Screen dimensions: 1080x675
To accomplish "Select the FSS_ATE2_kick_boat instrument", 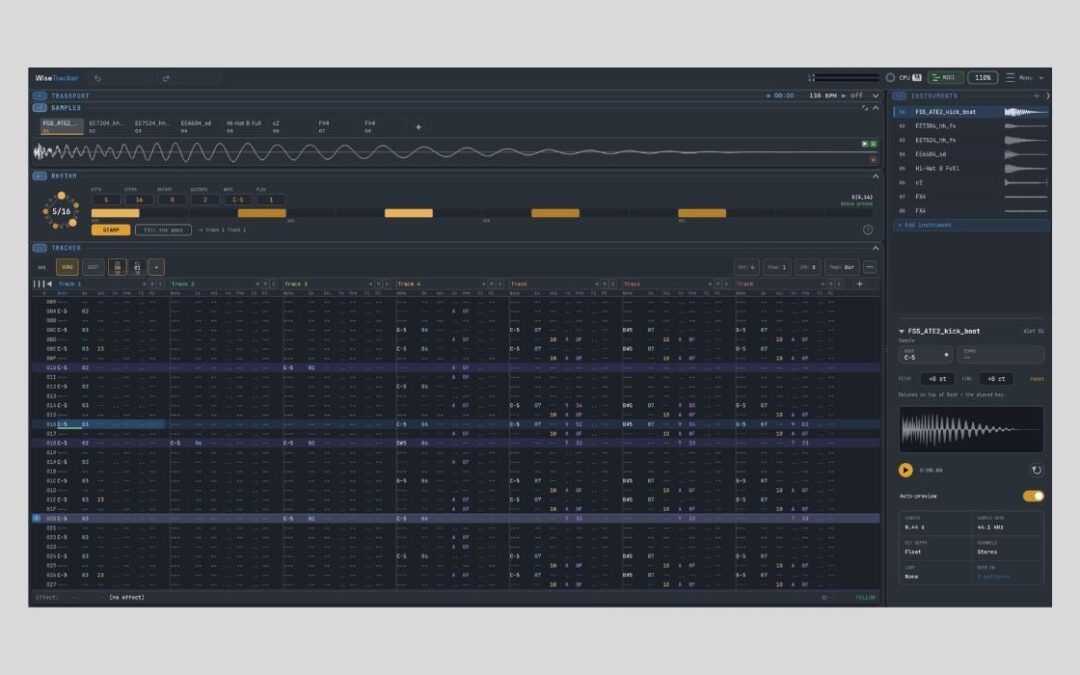I will click(971, 112).
